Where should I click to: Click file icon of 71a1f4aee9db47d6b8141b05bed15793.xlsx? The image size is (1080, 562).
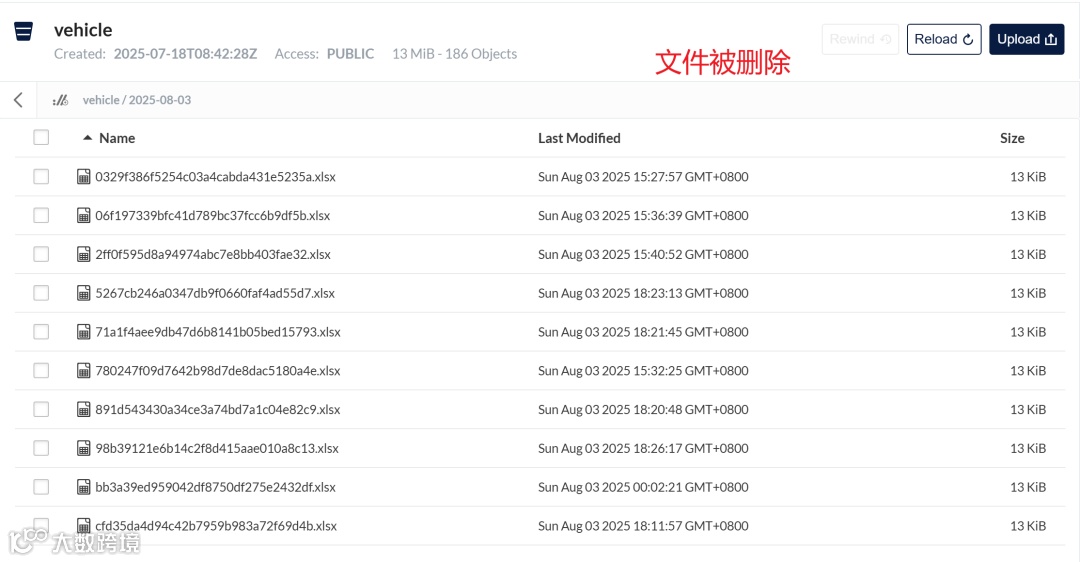pyautogui.click(x=83, y=332)
